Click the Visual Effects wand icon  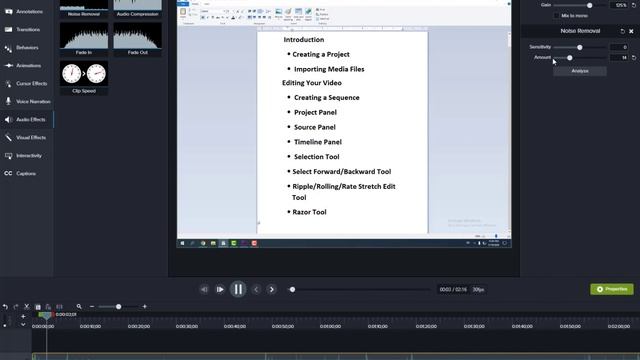[x=8, y=138]
